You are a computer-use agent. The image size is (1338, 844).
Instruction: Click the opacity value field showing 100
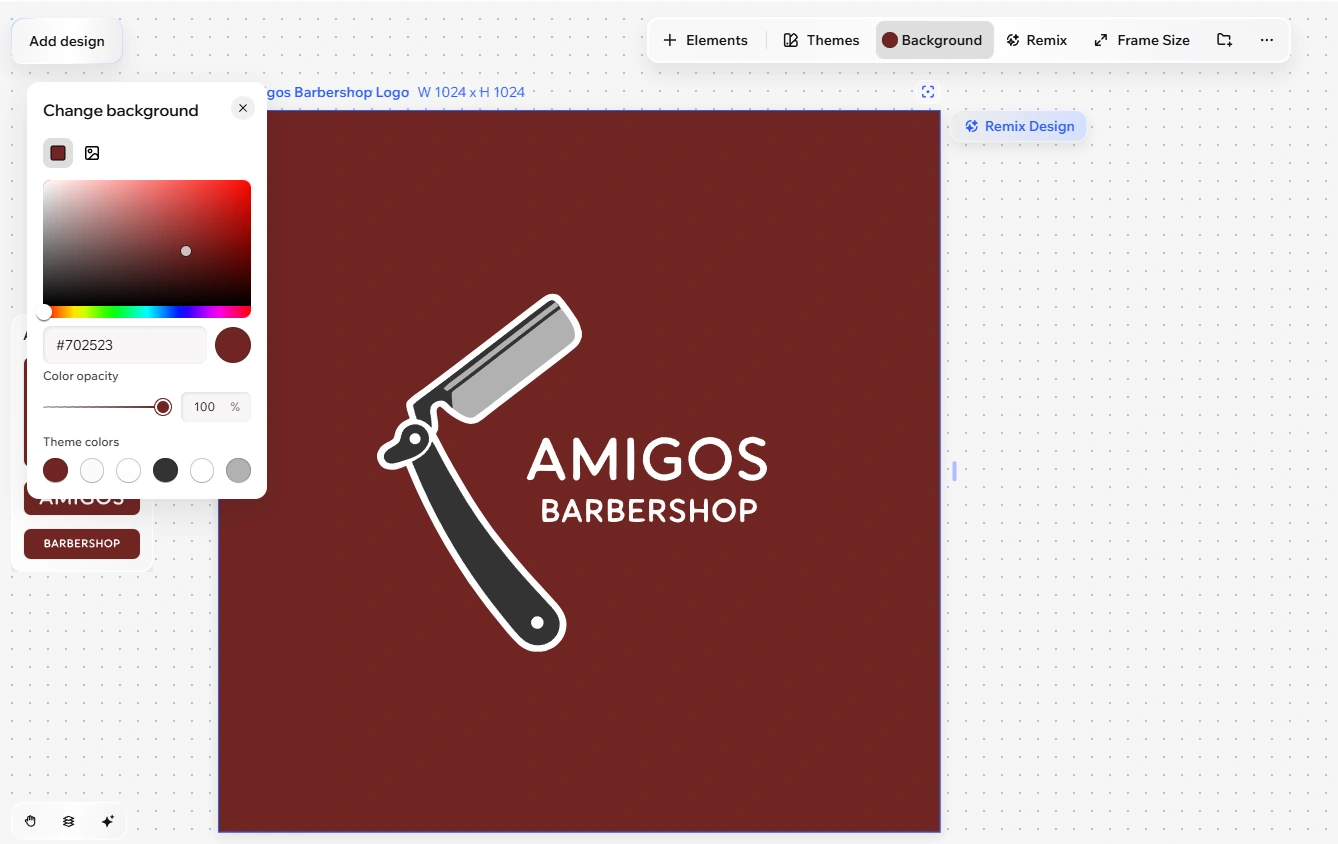[216, 407]
